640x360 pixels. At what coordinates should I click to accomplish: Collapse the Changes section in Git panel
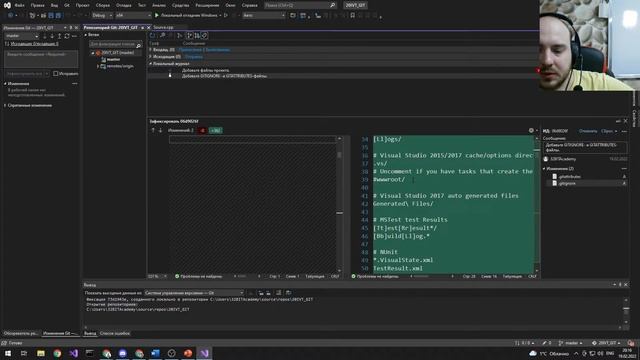tap(5, 84)
